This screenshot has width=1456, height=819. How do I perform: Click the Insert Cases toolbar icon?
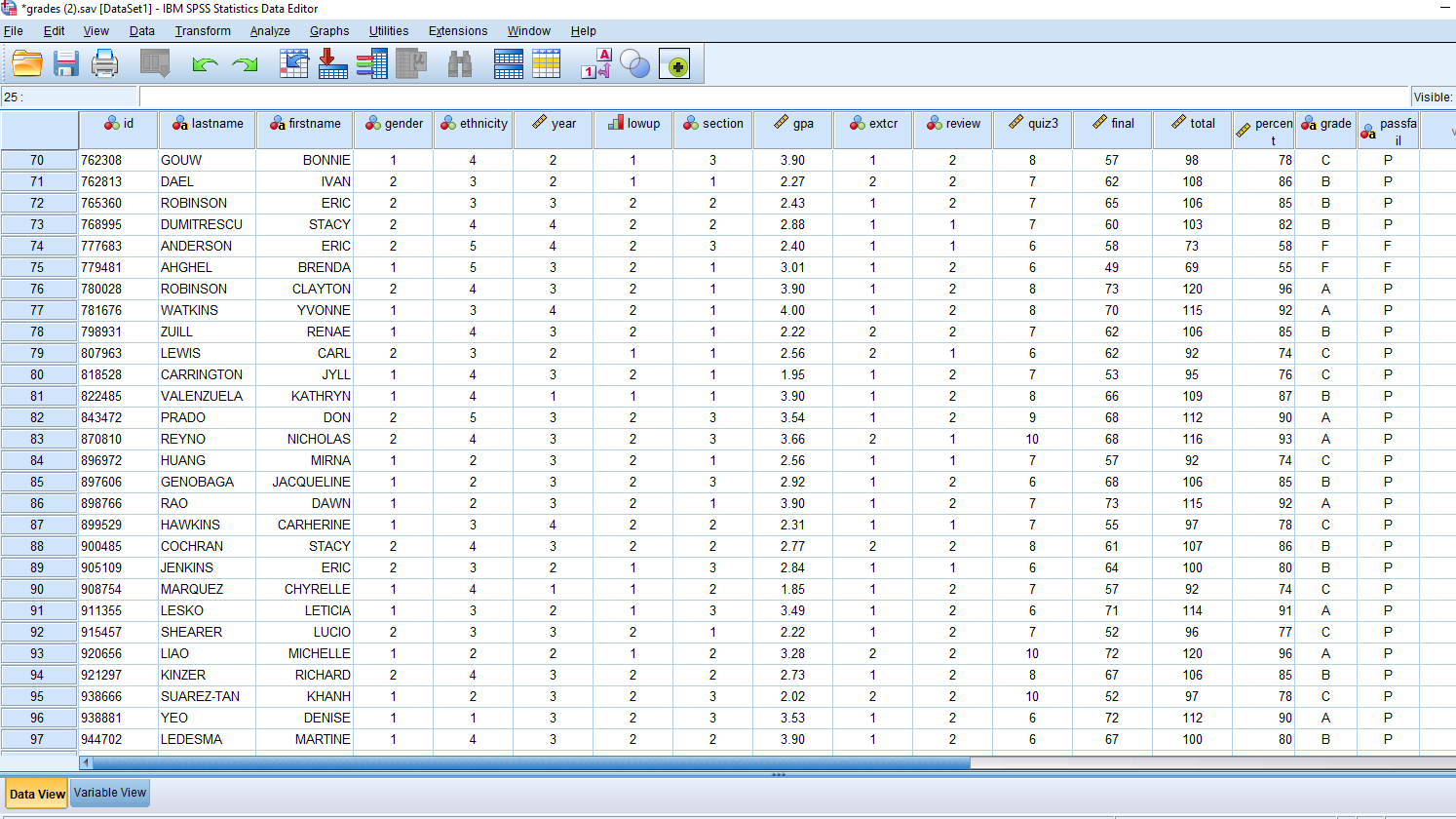508,62
